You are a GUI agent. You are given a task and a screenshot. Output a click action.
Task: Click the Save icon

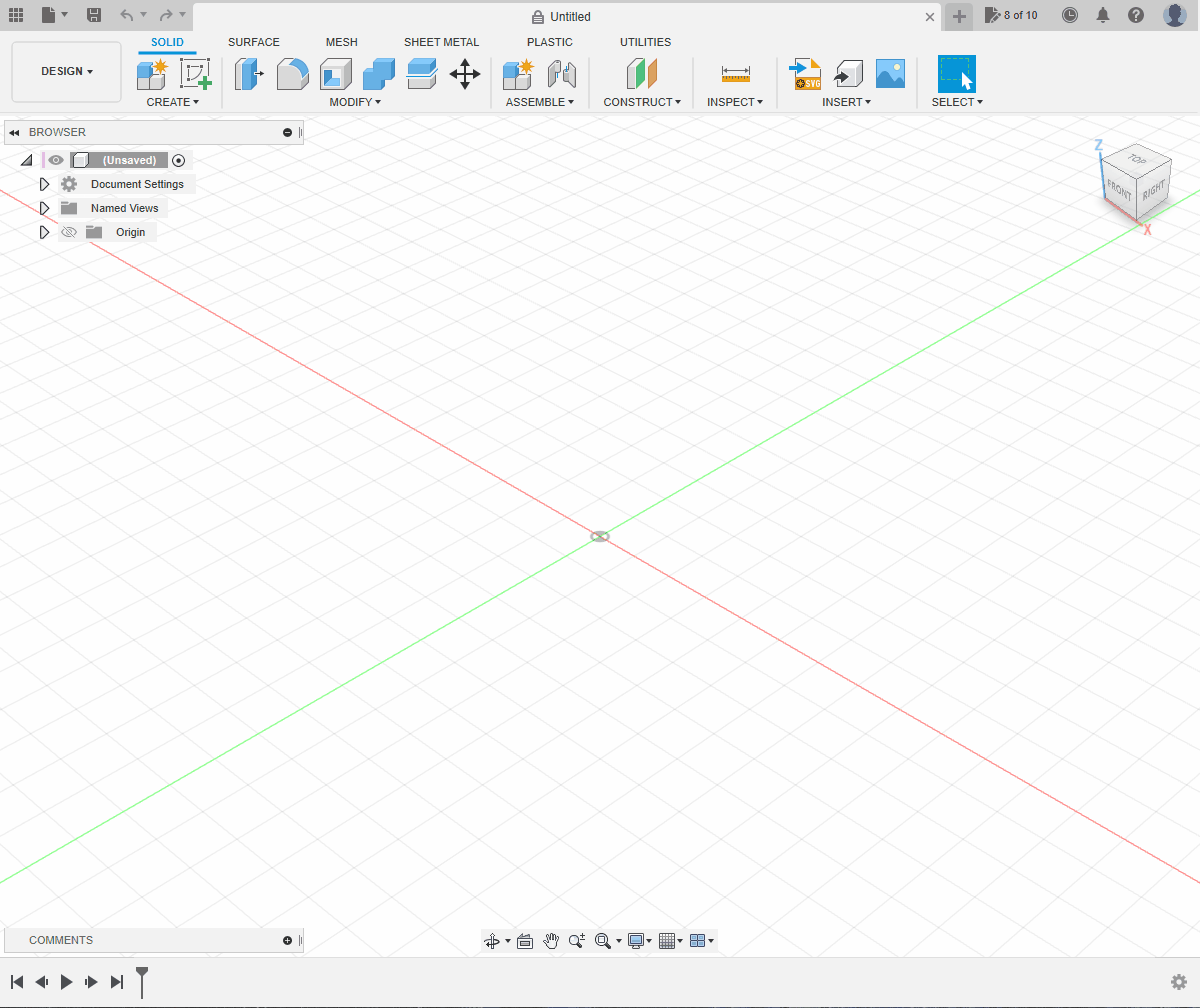click(94, 15)
